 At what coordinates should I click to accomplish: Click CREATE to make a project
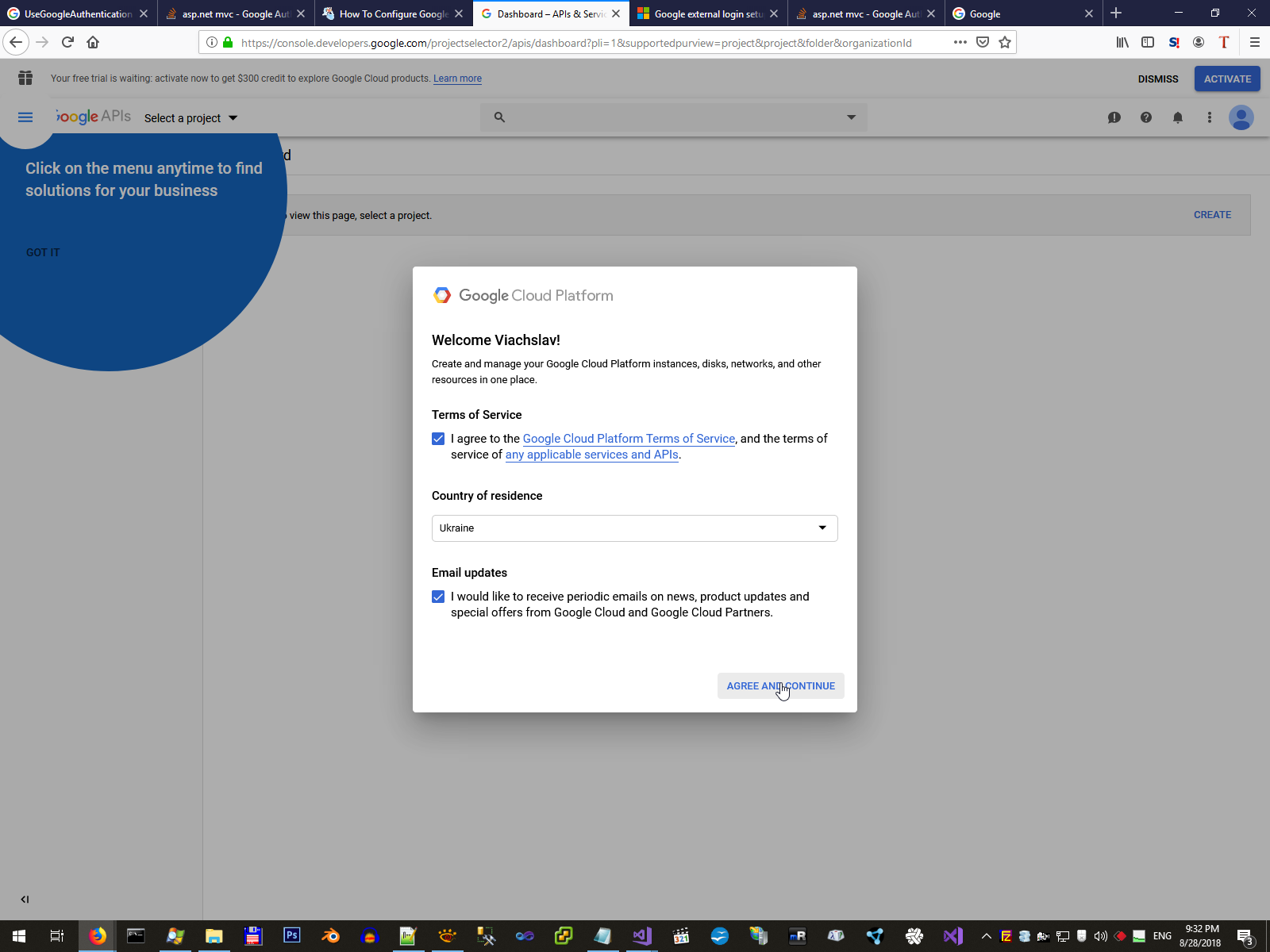pos(1213,215)
